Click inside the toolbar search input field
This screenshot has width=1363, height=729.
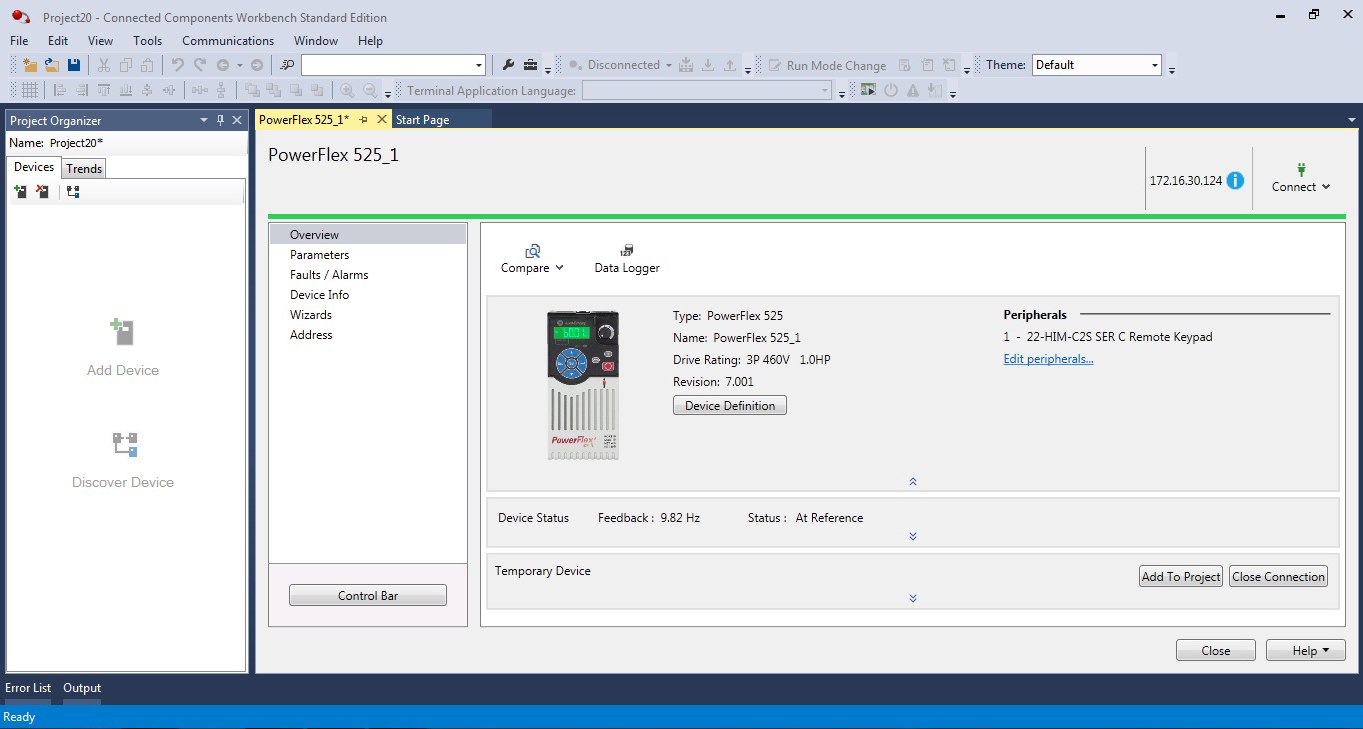tap(386, 65)
